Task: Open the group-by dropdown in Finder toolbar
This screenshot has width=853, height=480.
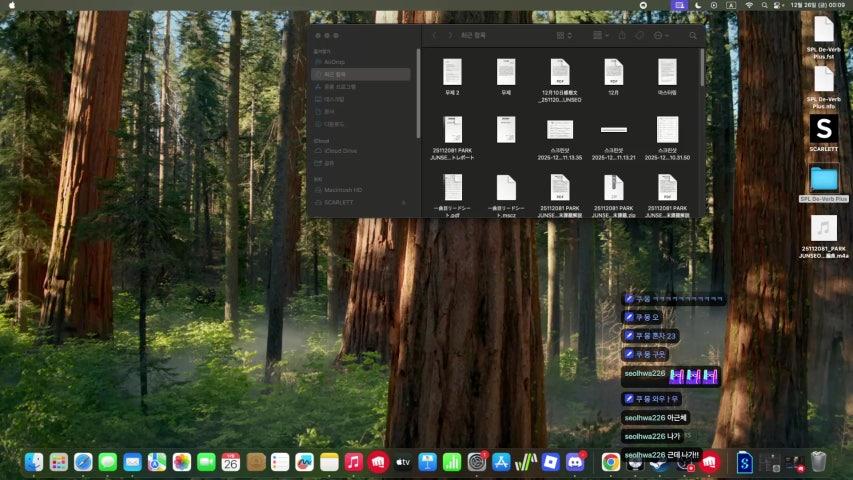Action: 600,35
